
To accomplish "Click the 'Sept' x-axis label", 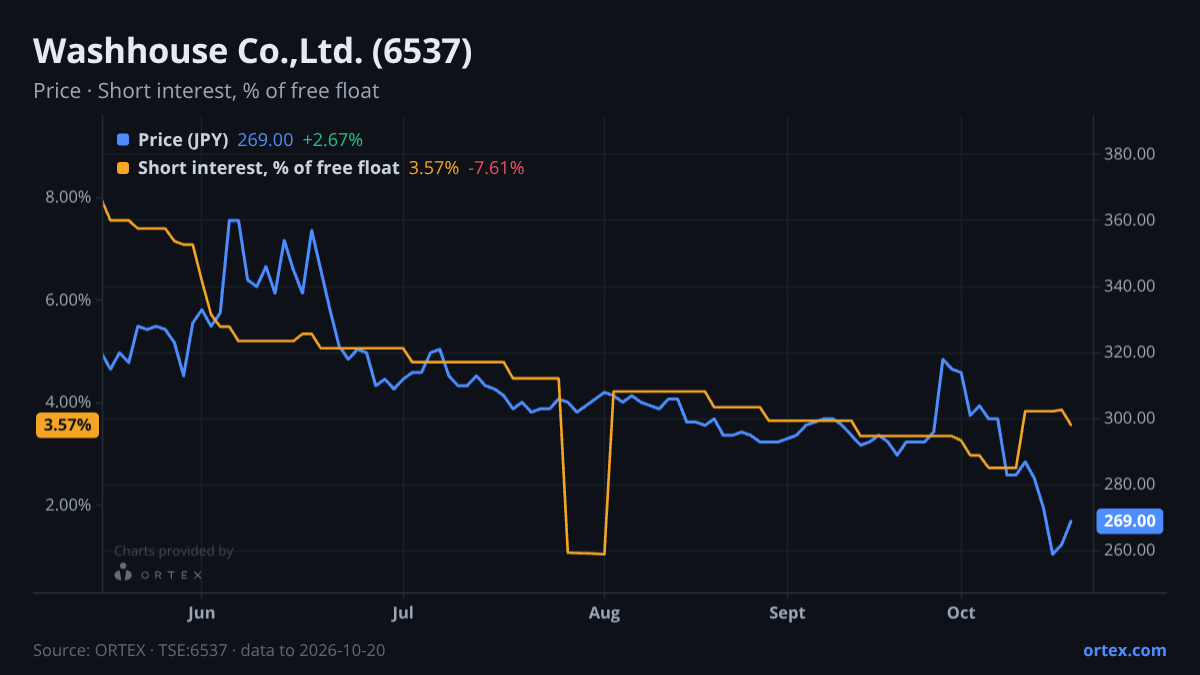I will 788,613.
